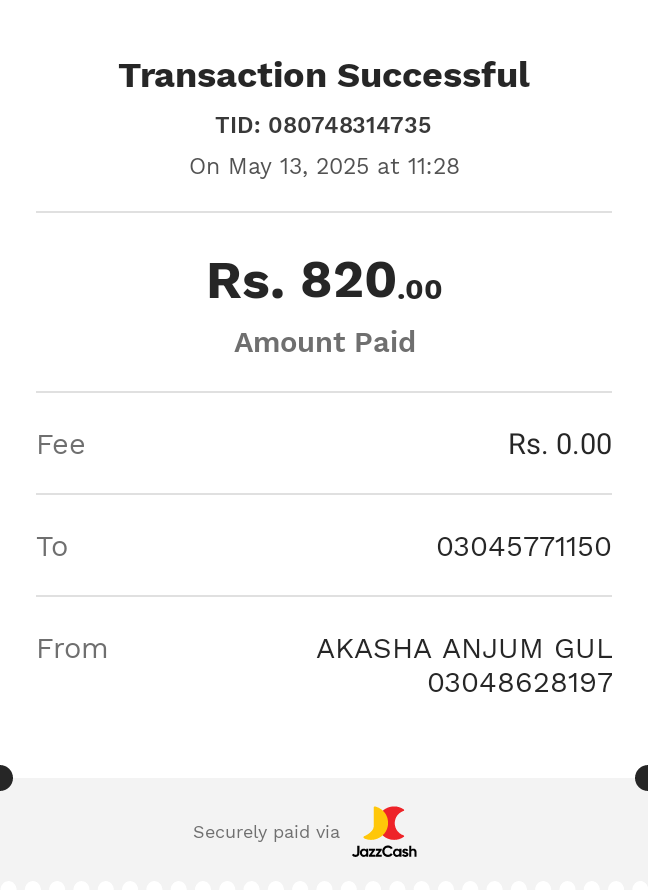Click the To label

[x=52, y=547]
